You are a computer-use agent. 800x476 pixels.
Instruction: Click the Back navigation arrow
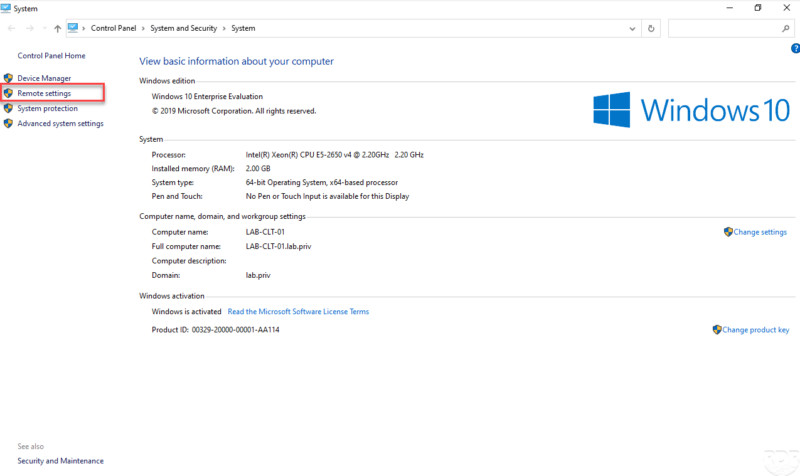(11, 29)
